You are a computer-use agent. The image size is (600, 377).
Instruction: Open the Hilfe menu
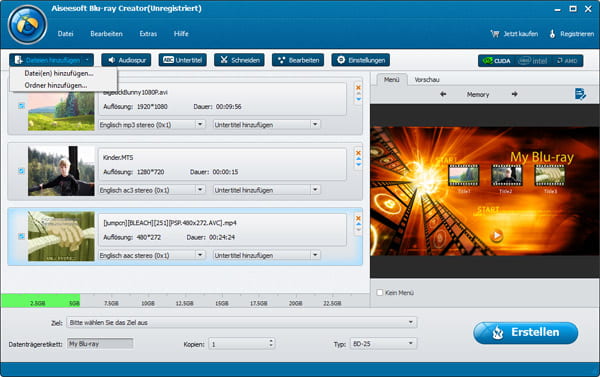pos(181,34)
